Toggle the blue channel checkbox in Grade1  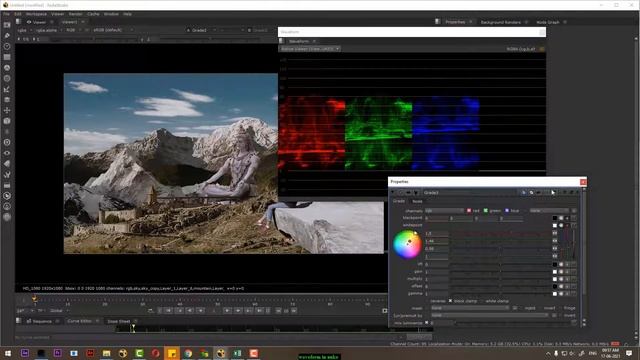(x=507, y=211)
